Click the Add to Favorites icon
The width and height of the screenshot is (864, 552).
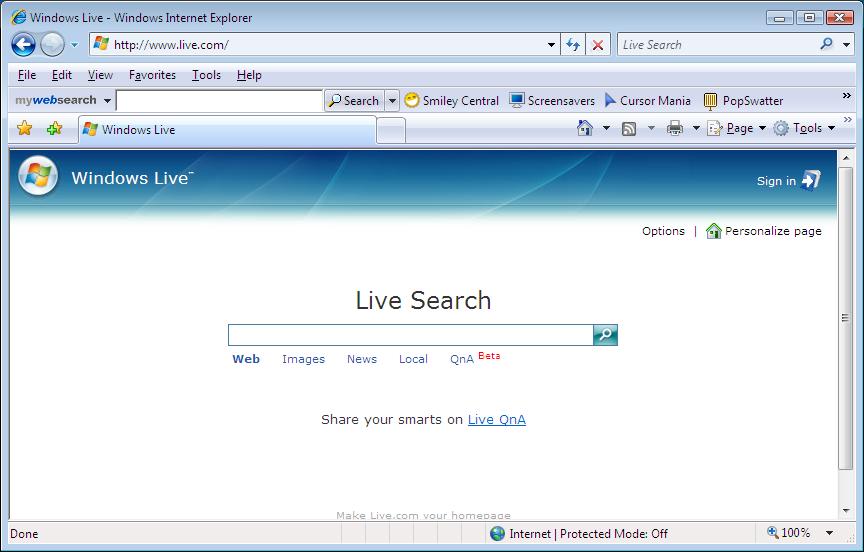point(54,128)
